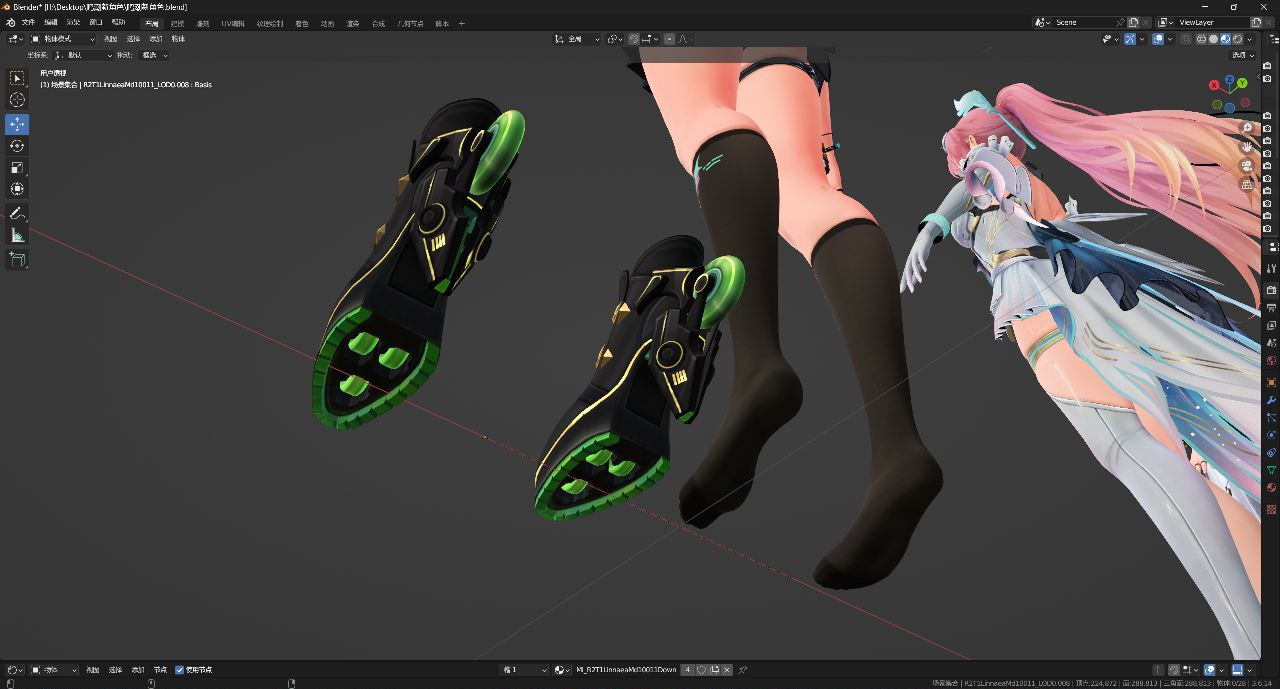Open the 文件 menu
This screenshot has height=689, width=1280.
click(28, 22)
